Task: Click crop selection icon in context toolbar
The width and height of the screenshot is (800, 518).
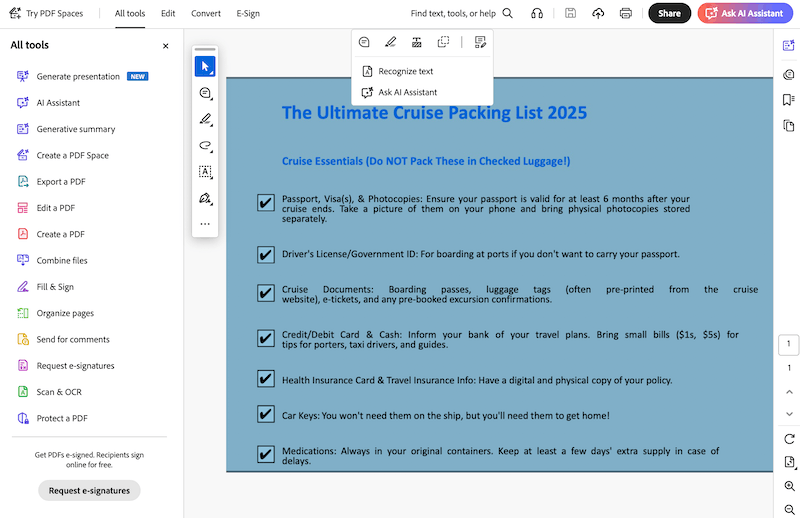Action: point(443,42)
